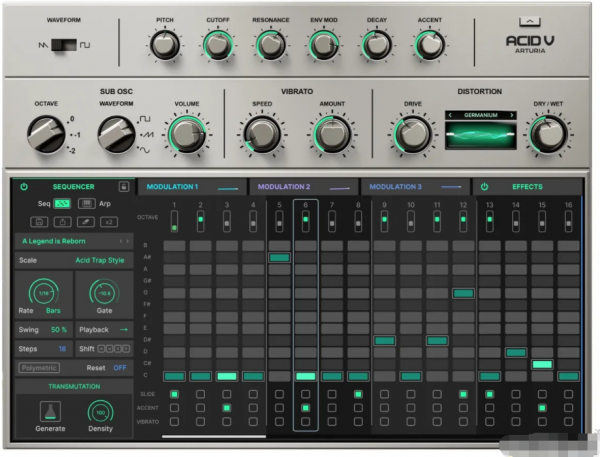
Task: Click the Swing 50 % value
Action: [59, 330]
